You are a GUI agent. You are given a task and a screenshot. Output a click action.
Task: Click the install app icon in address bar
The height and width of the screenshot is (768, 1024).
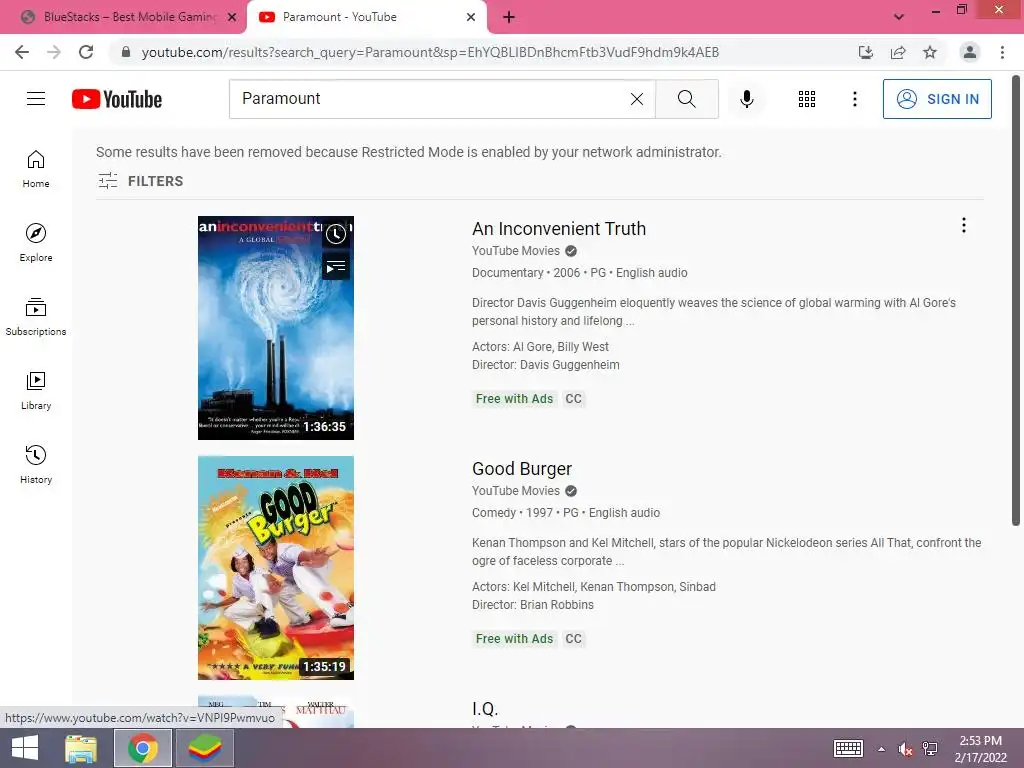tap(866, 52)
